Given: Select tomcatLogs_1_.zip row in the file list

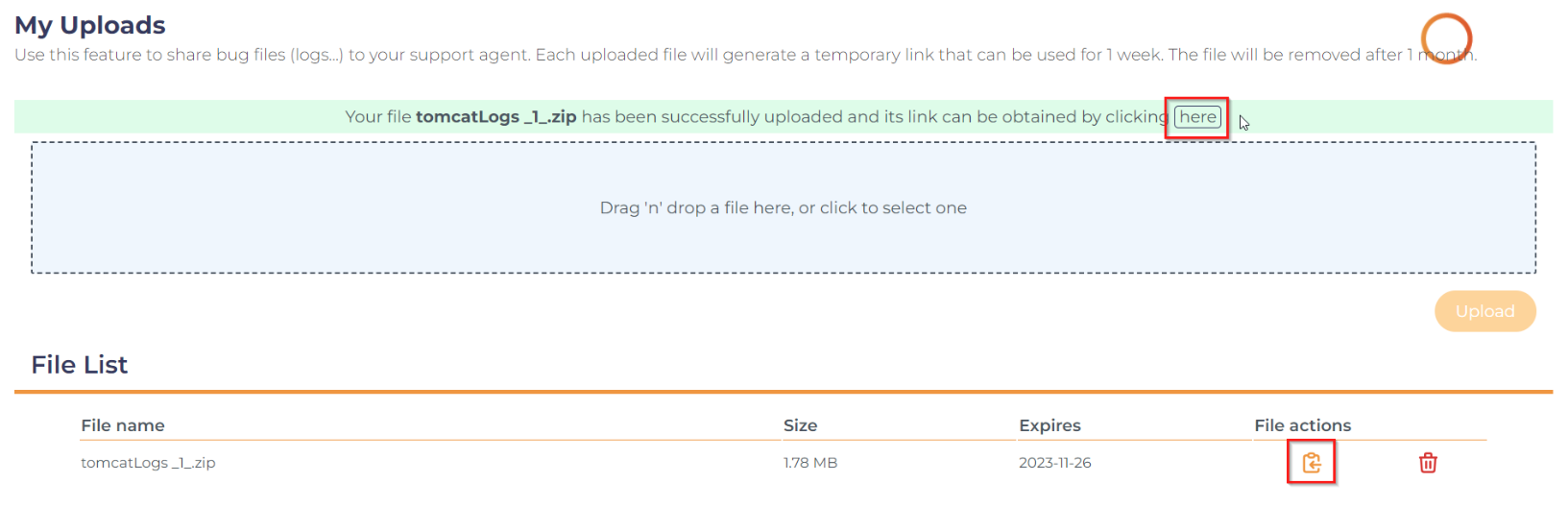Looking at the screenshot, I should point(148,463).
